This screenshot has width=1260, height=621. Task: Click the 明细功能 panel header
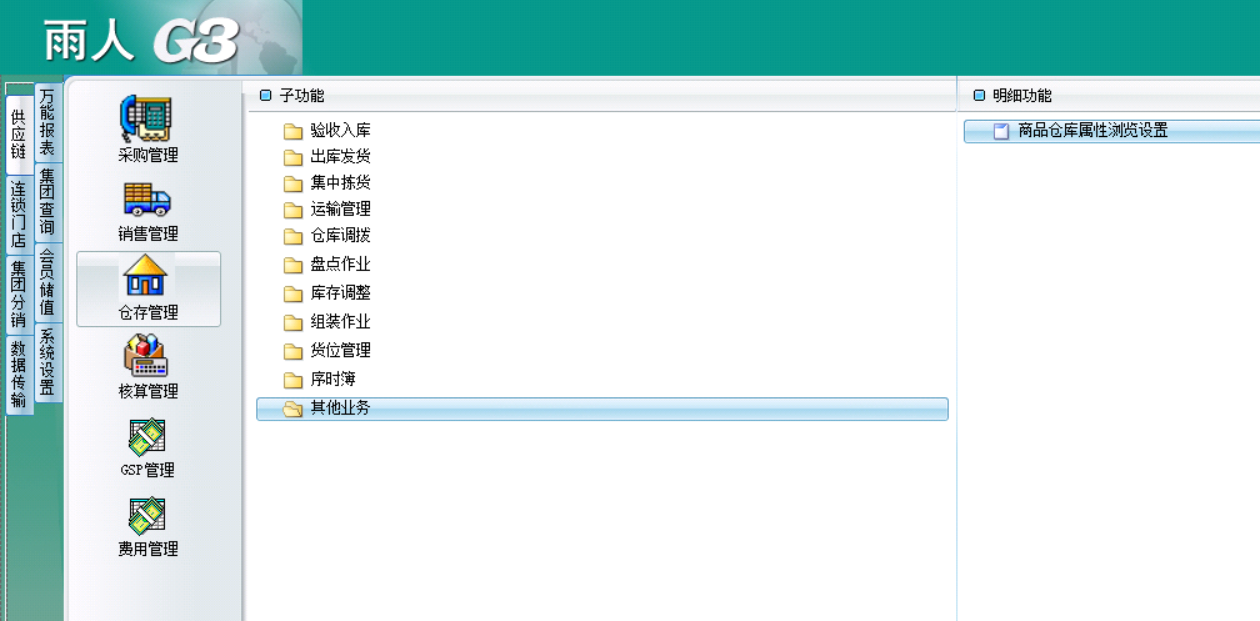(x=1110, y=96)
